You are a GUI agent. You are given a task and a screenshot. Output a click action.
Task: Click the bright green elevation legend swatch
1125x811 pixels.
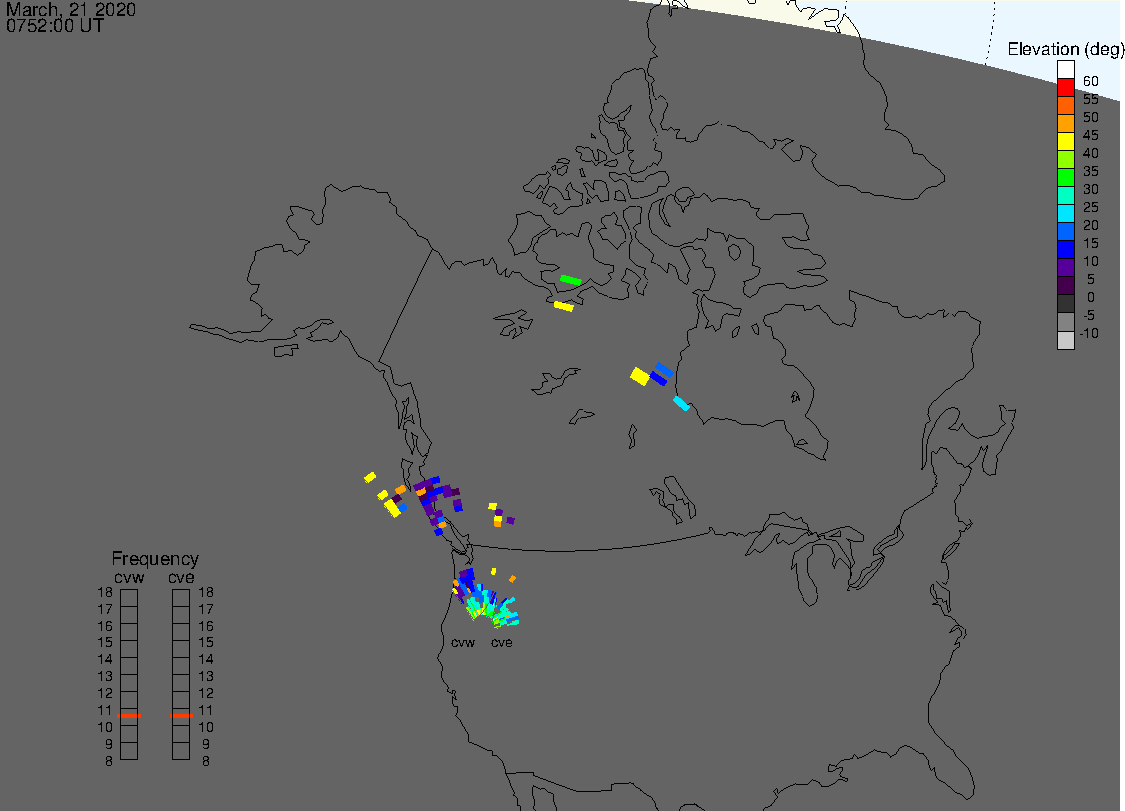pos(1066,178)
